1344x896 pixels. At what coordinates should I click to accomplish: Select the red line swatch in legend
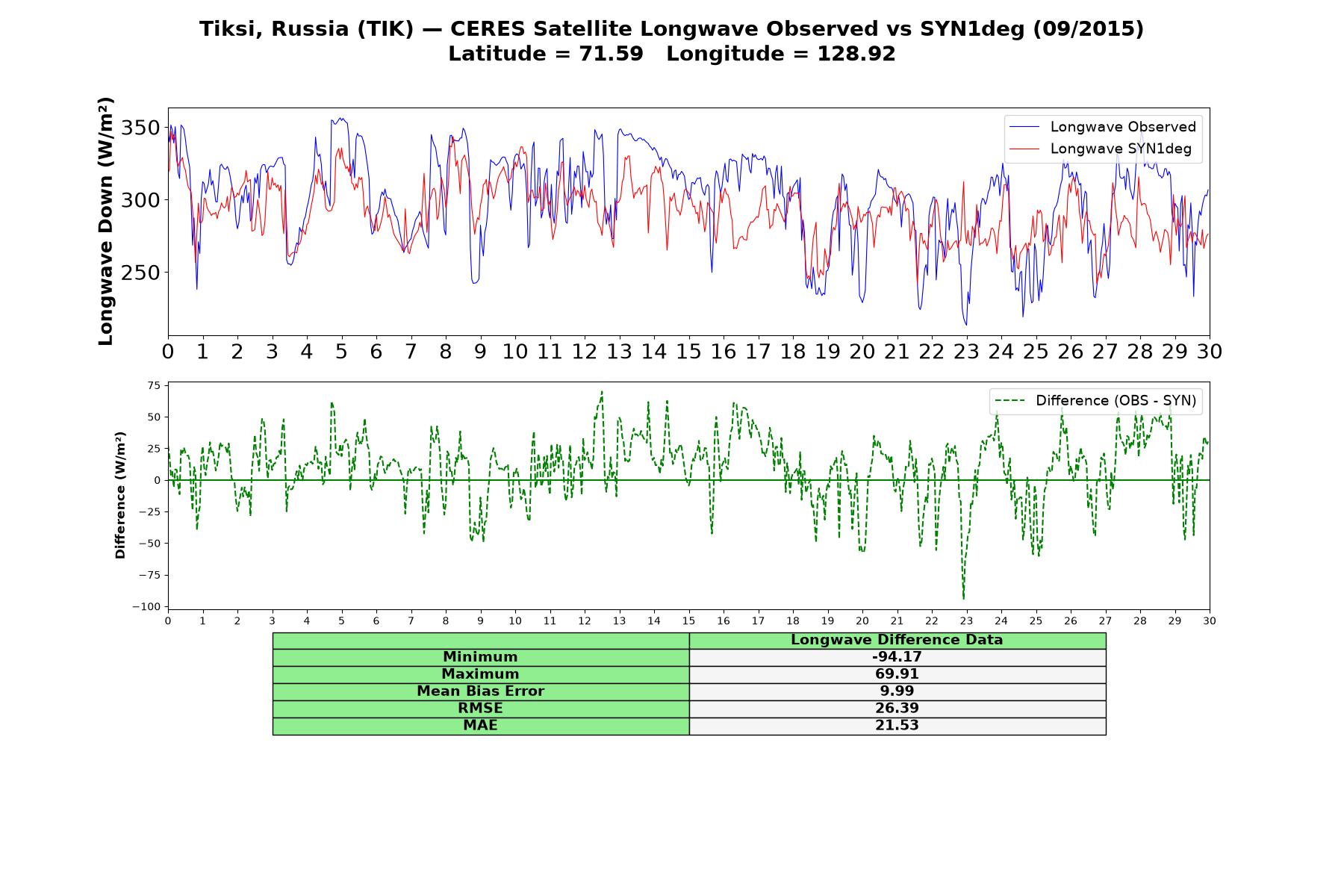point(1024,149)
